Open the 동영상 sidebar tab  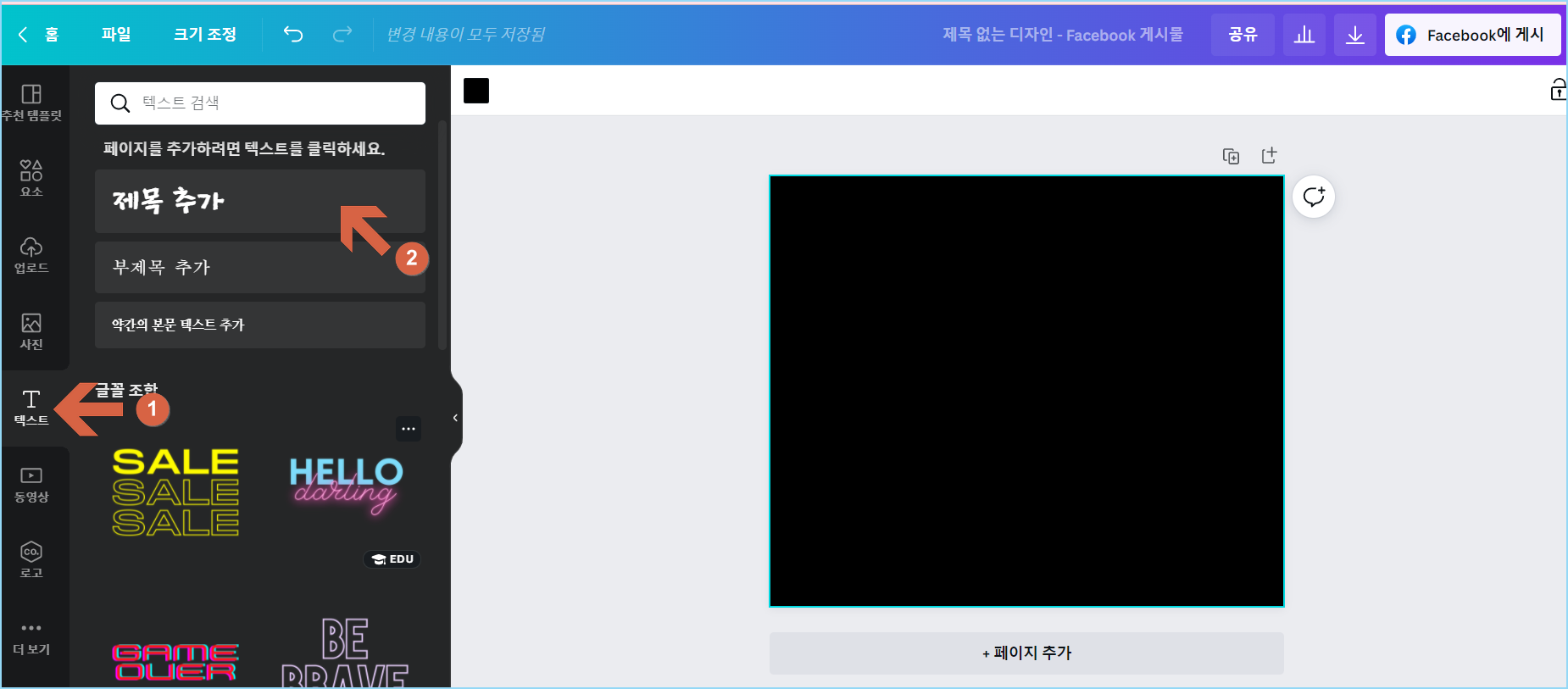pos(31,485)
